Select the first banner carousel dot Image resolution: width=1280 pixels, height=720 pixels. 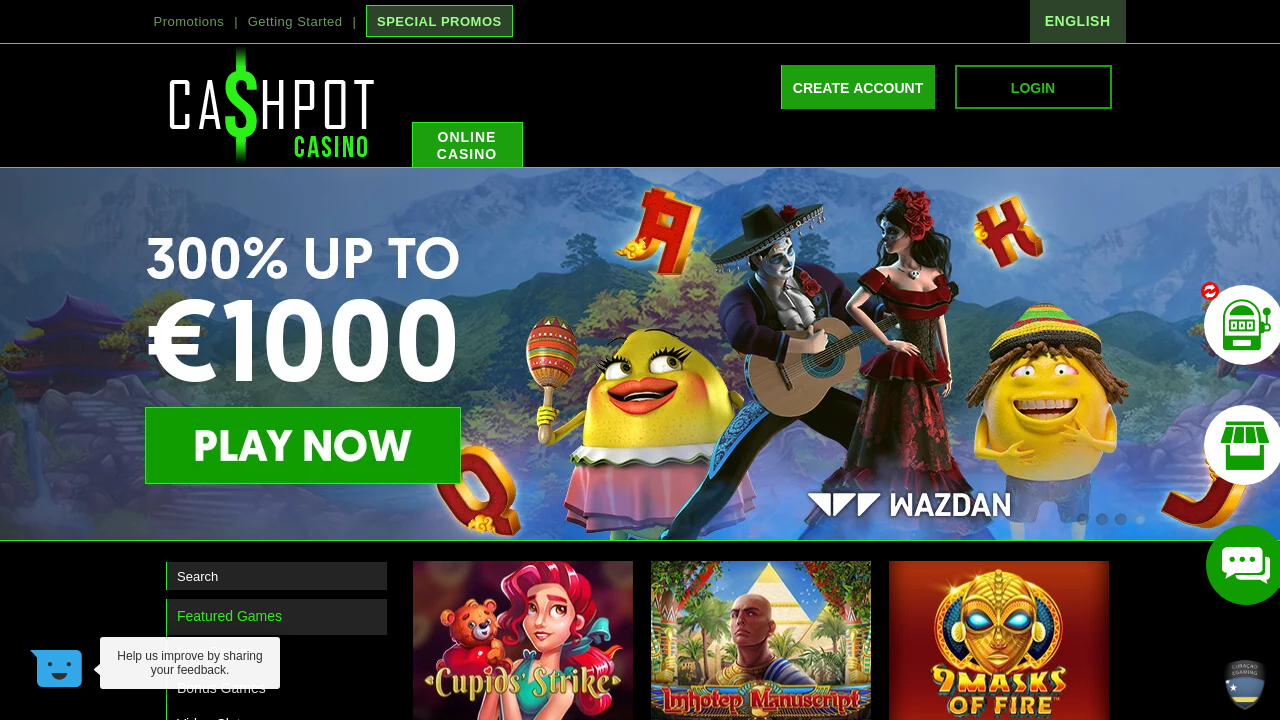coord(1082,519)
